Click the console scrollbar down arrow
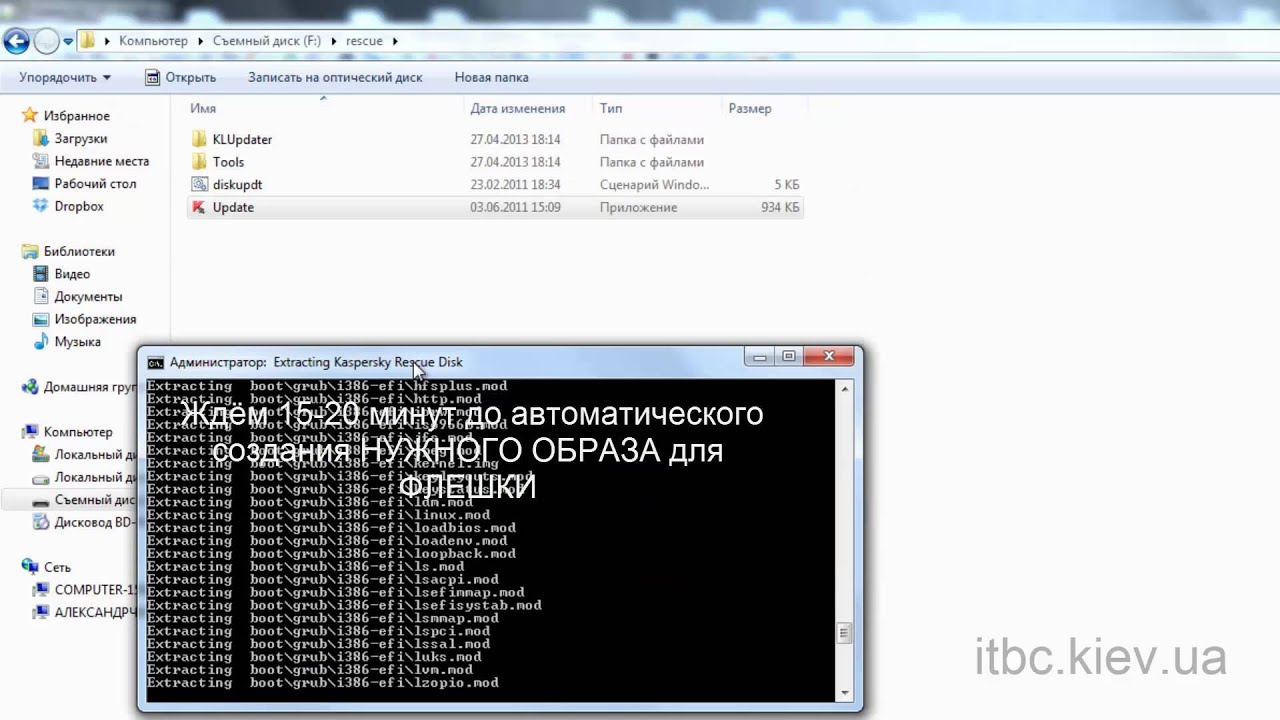The width and height of the screenshot is (1280, 720). click(x=845, y=693)
